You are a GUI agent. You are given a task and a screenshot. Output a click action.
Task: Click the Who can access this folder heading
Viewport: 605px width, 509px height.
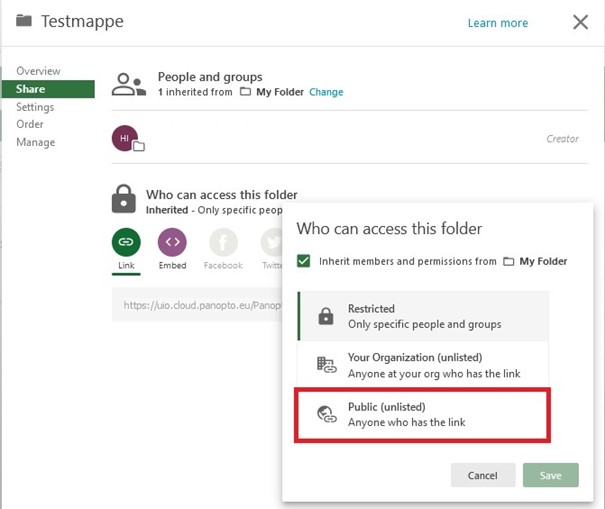click(221, 194)
